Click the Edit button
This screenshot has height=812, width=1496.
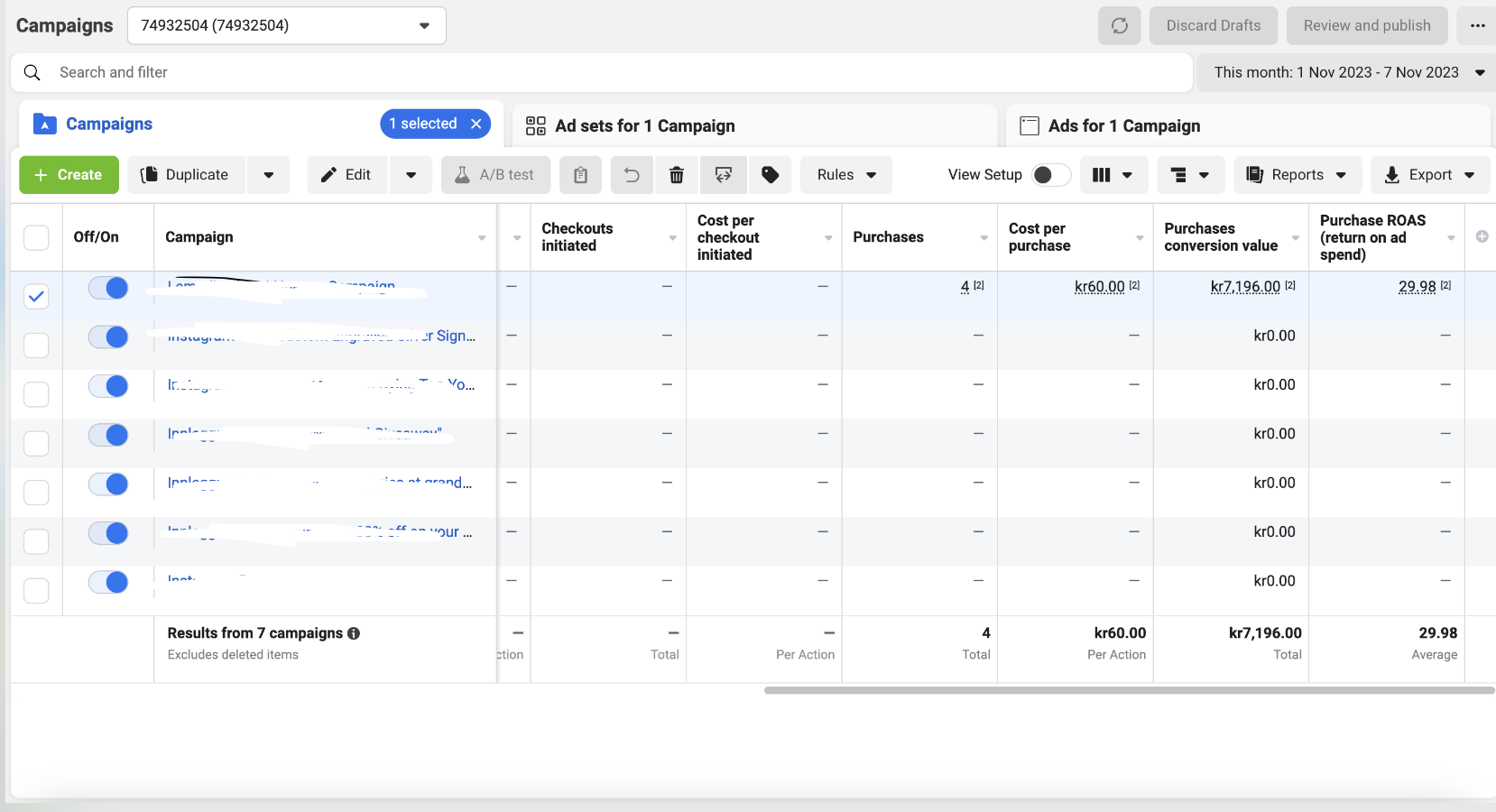(x=347, y=175)
